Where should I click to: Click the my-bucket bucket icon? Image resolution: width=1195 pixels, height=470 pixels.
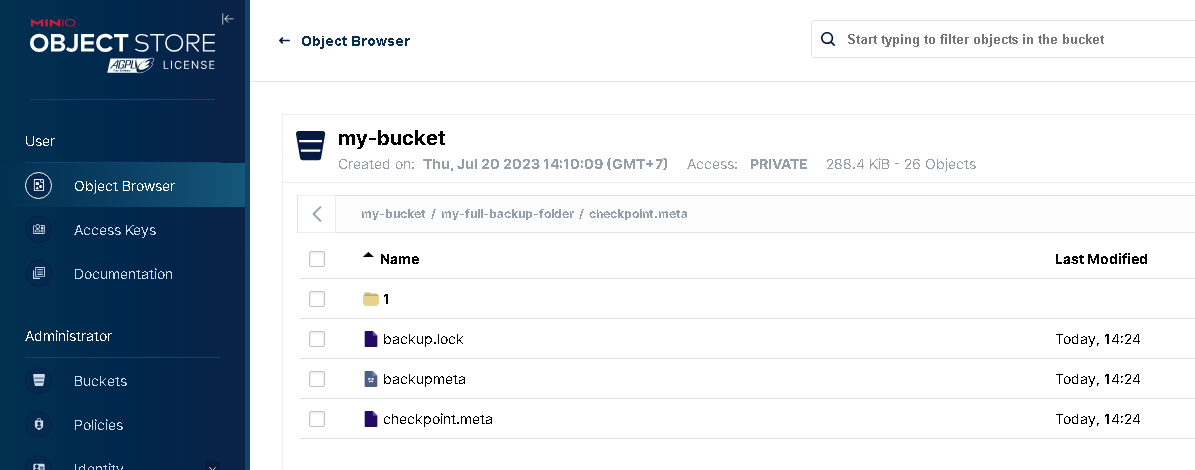coord(310,145)
